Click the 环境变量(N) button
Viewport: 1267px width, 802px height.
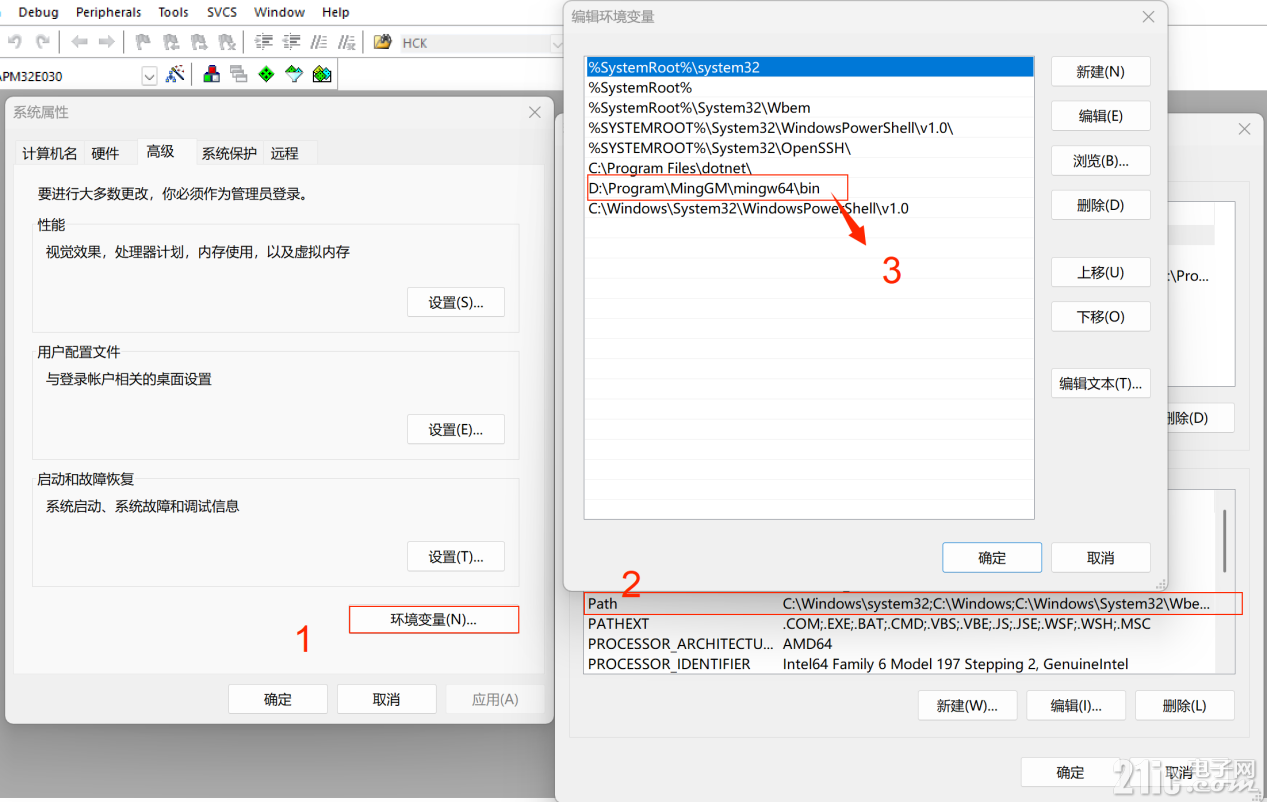pos(433,619)
